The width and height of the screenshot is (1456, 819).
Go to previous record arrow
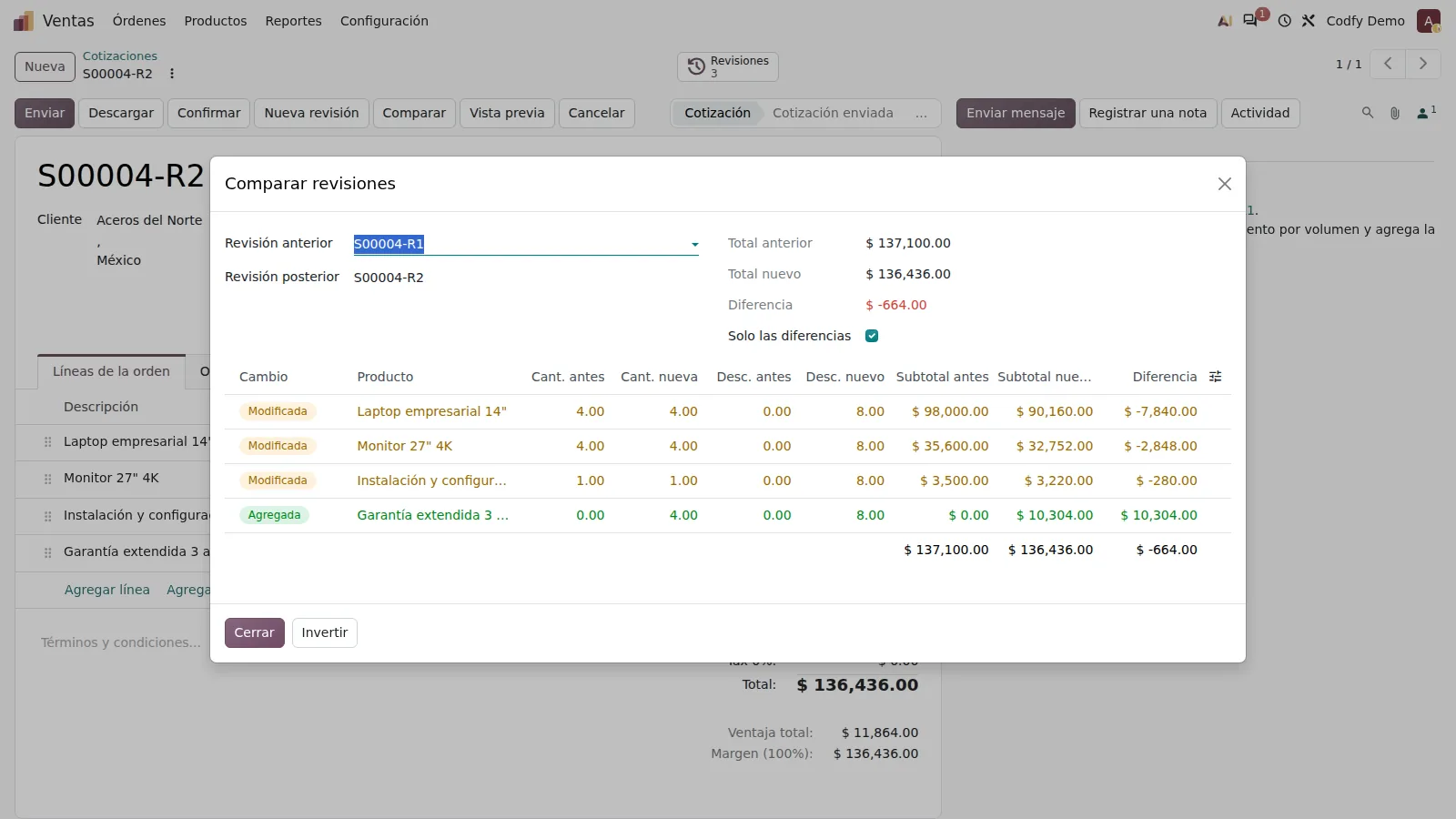(1388, 64)
